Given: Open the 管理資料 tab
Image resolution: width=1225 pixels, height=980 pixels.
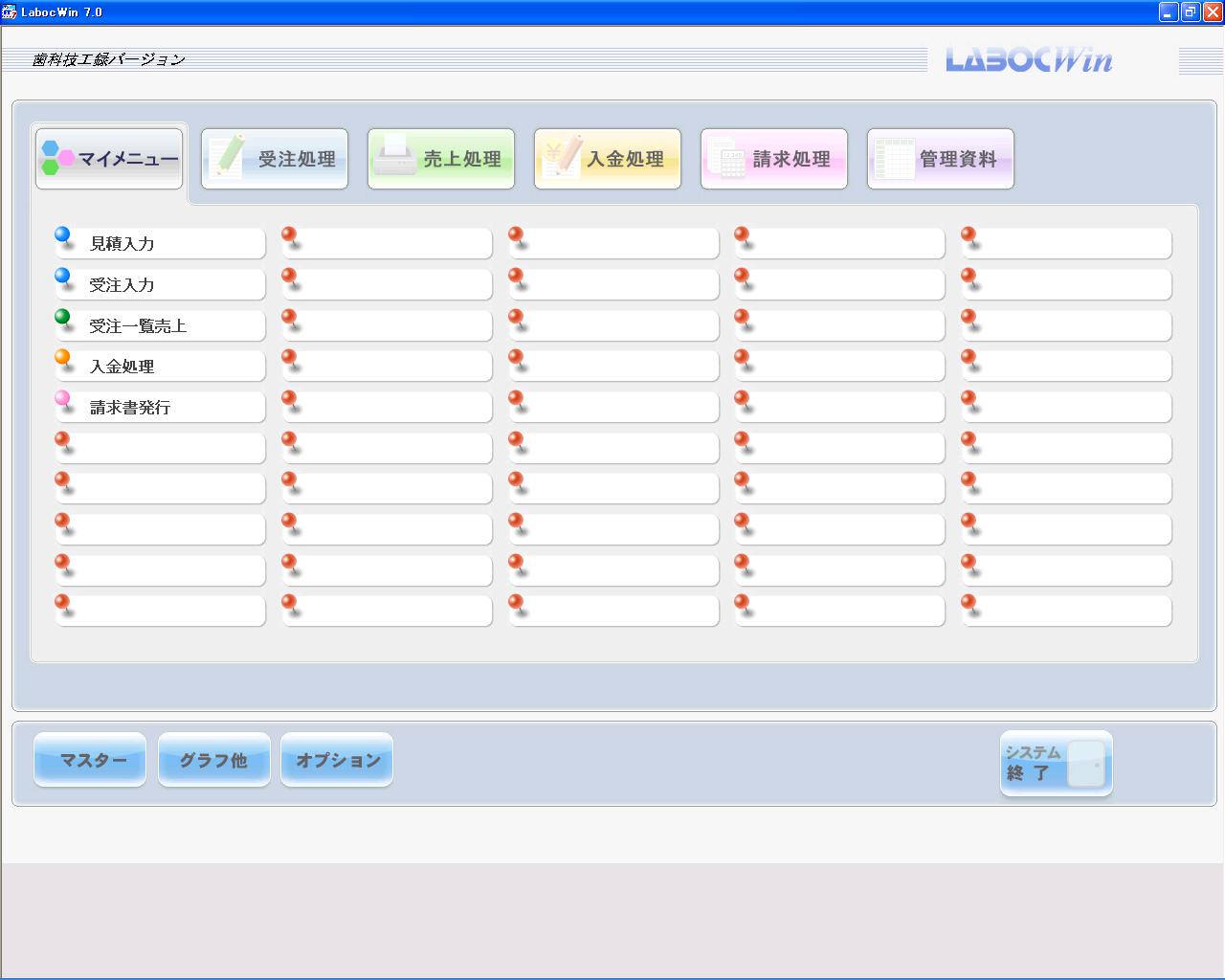Looking at the screenshot, I should point(941,159).
